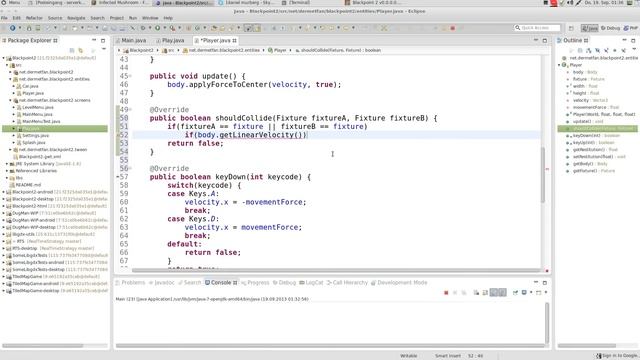Toggle Hide Static Members in Outline toolbar
Screen dimensions: 640x360
click(606, 50)
